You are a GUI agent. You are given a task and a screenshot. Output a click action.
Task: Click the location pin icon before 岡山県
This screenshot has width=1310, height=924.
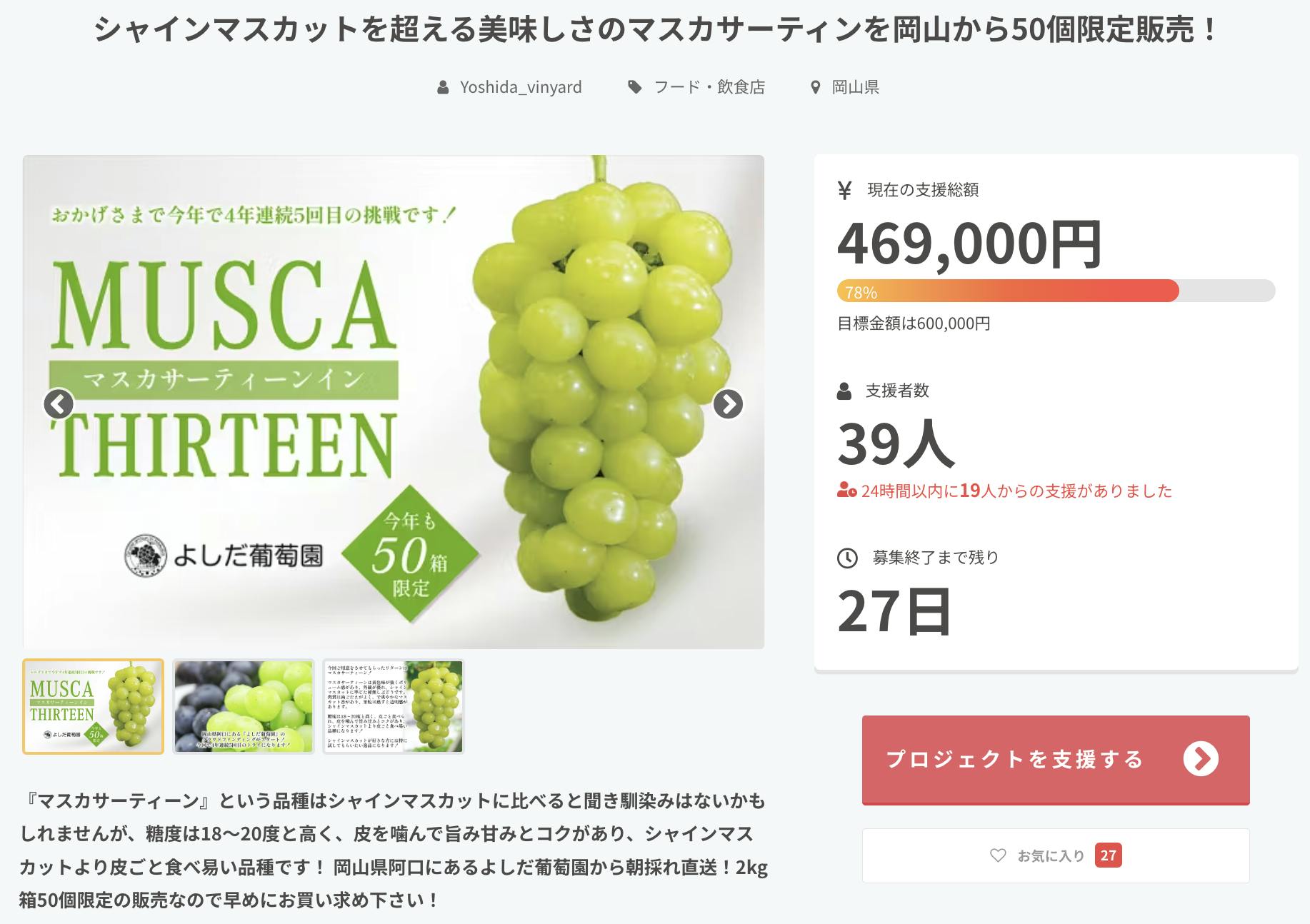[x=814, y=87]
